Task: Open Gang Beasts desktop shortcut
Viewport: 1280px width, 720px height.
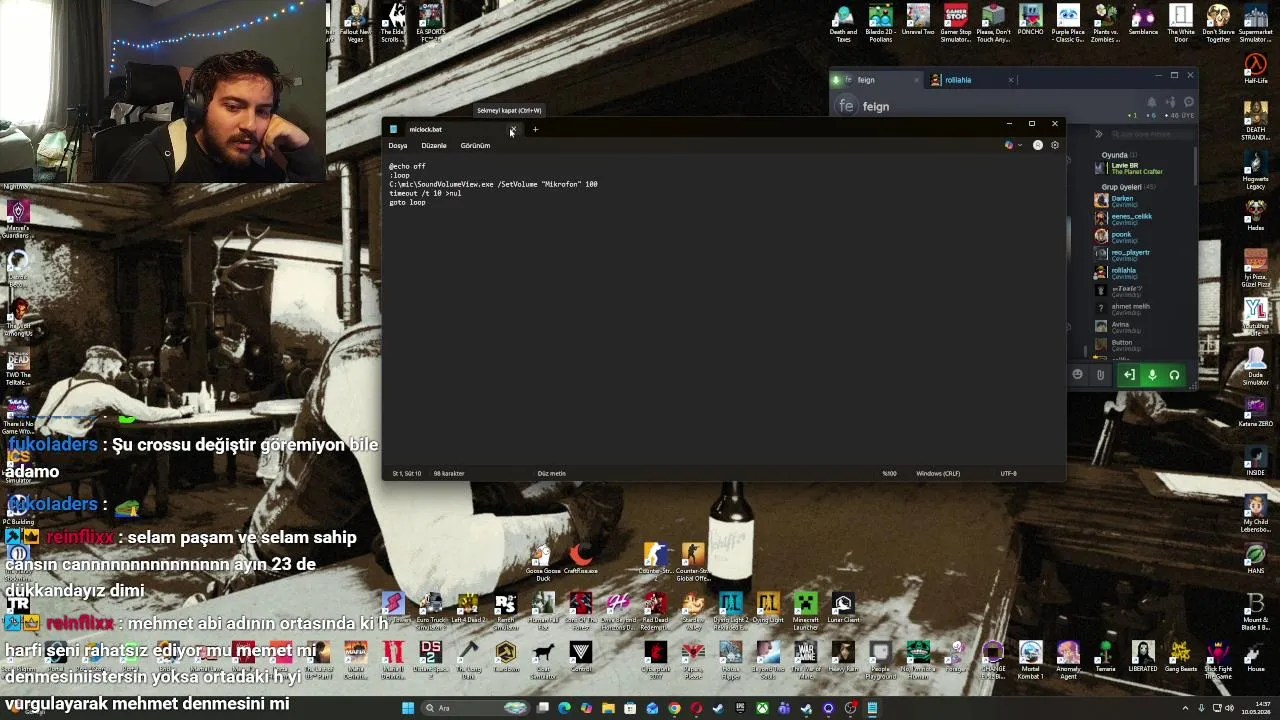Action: click(1180, 657)
